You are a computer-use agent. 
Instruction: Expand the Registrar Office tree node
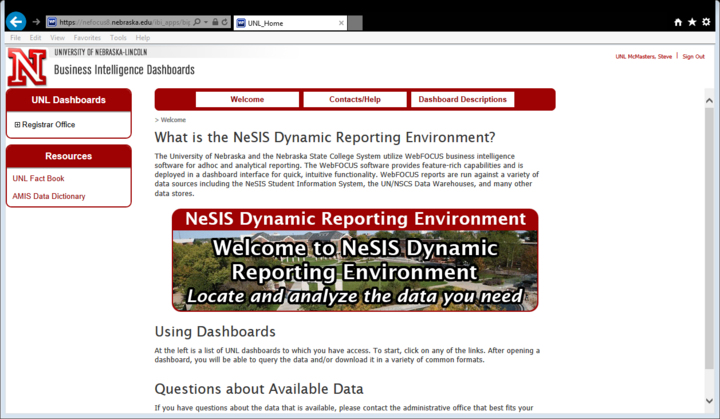17,125
